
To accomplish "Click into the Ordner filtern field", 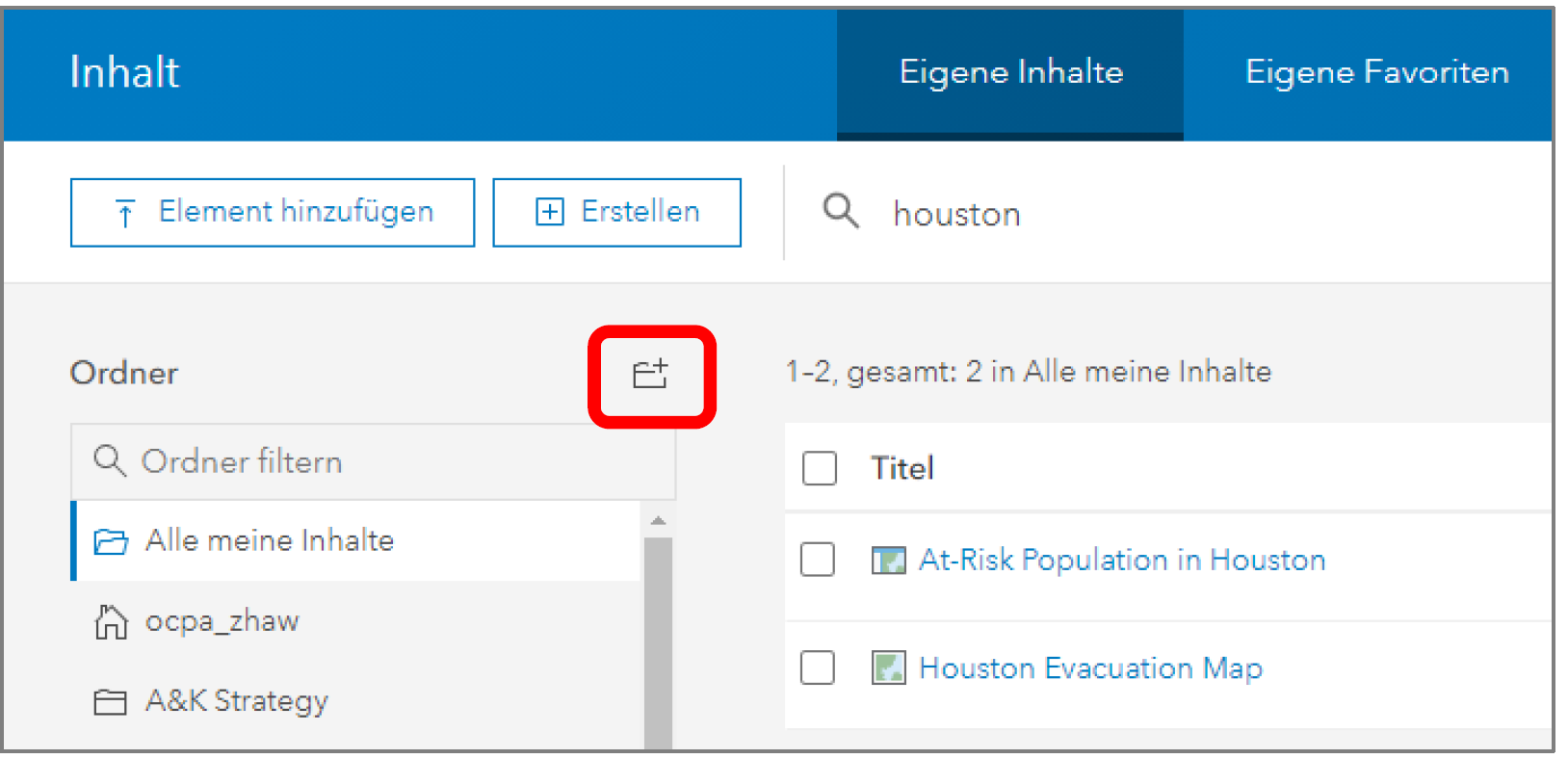I will click(x=385, y=461).
